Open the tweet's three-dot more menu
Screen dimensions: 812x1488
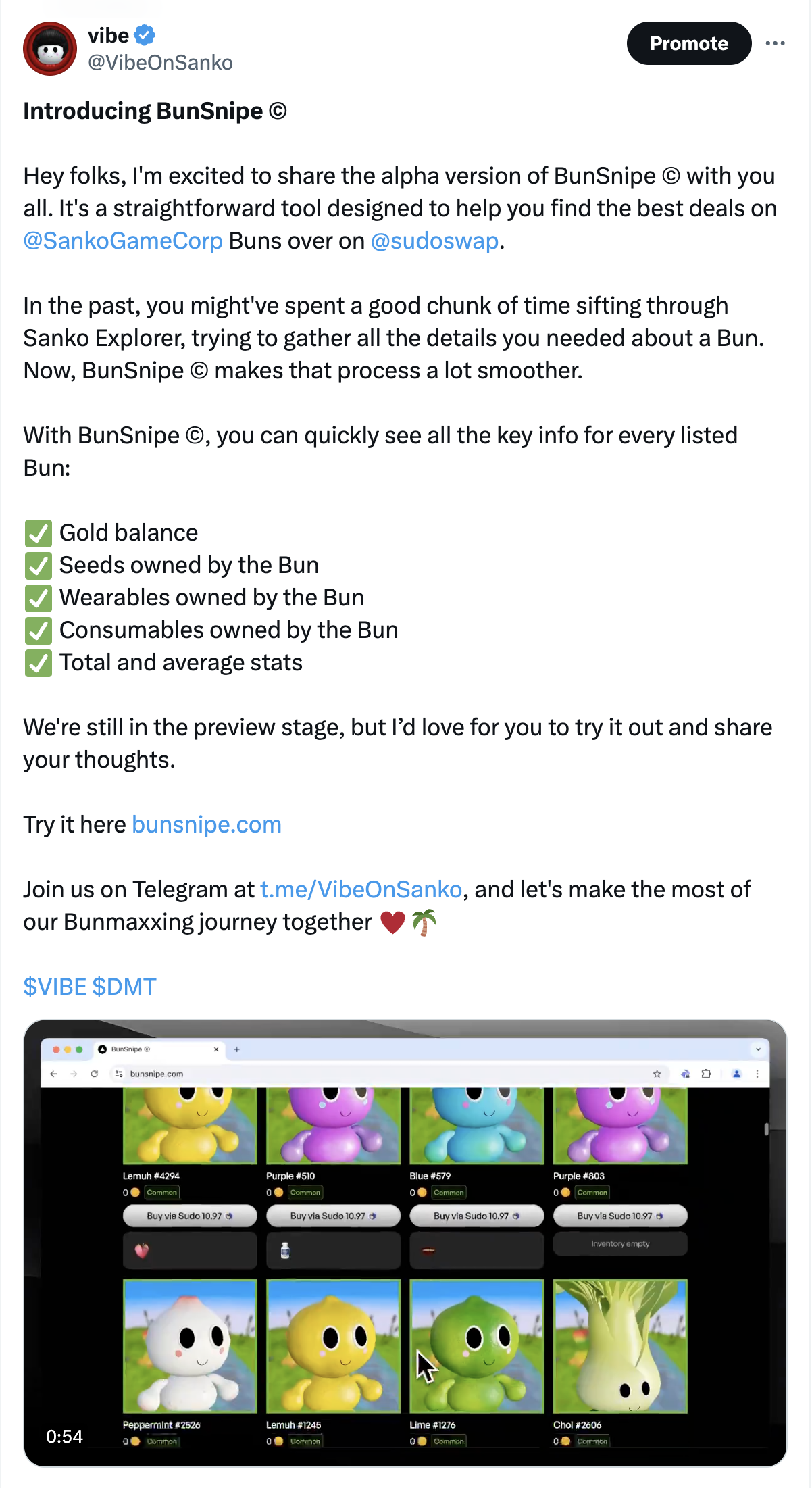coord(775,43)
